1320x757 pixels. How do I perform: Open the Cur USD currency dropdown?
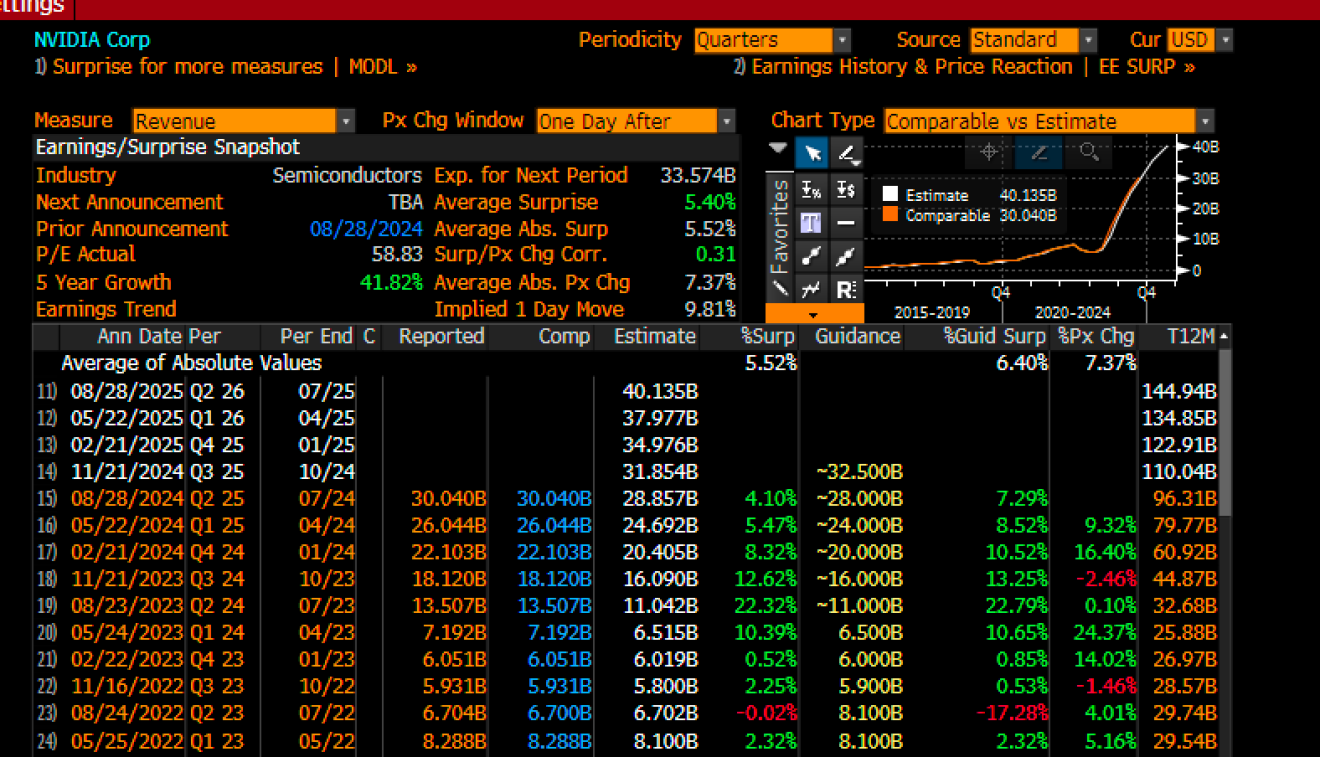[1200, 40]
